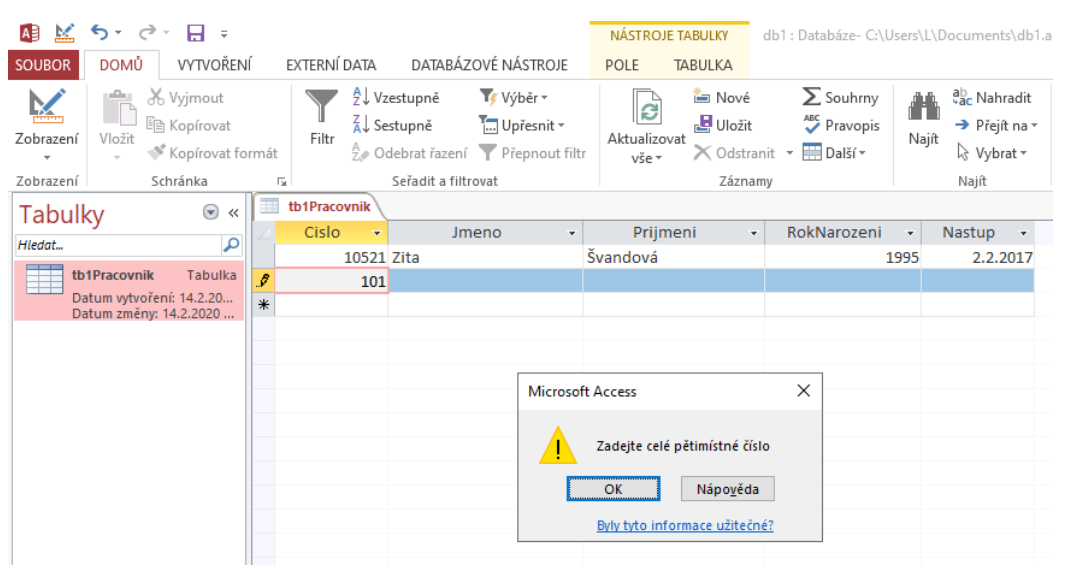Image resolution: width=1082 pixels, height=568 pixels.
Task: Click the Vložit paste icon
Action: click(x=117, y=109)
